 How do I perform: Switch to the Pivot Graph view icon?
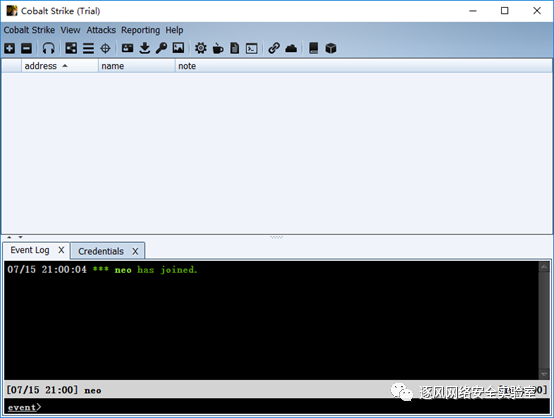point(71,48)
